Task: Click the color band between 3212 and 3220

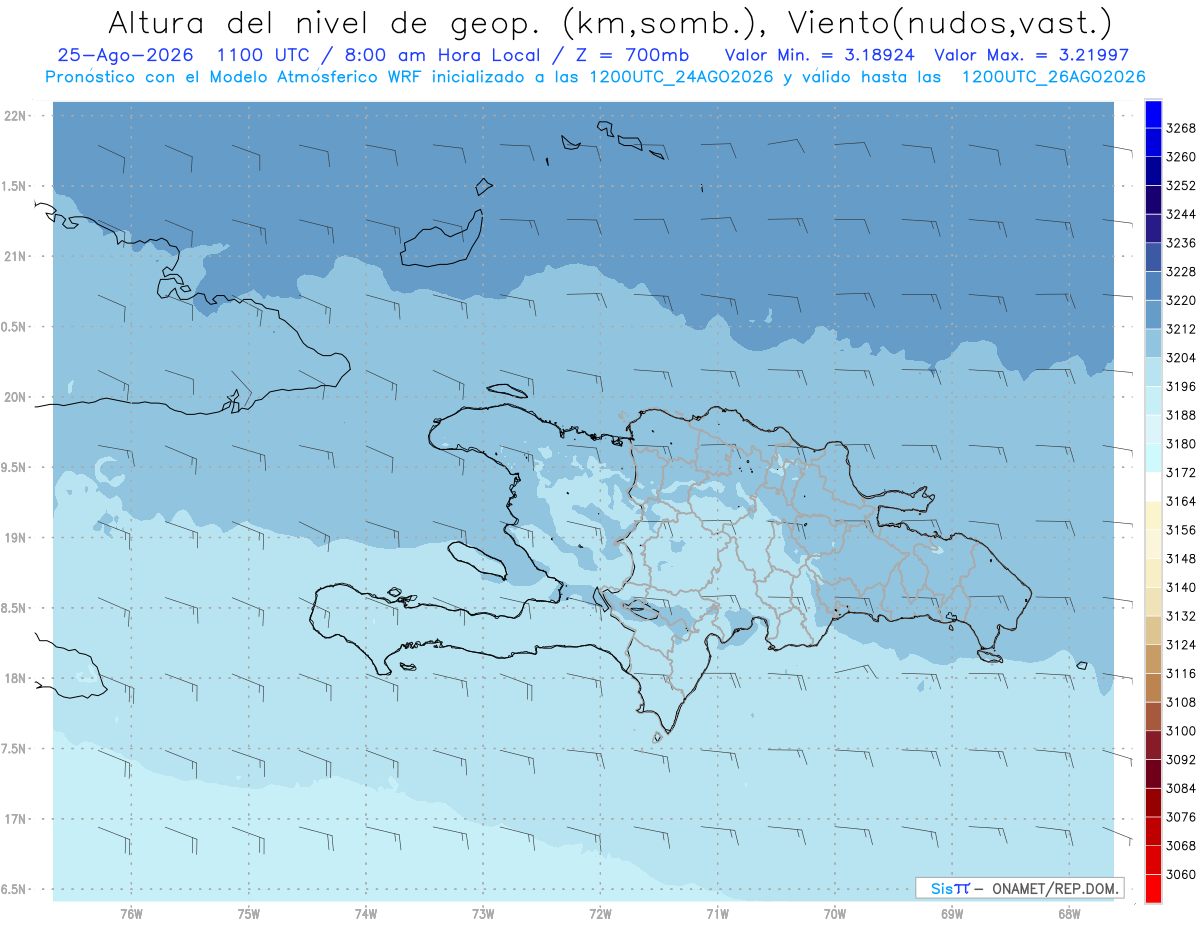Action: [x=1153, y=314]
